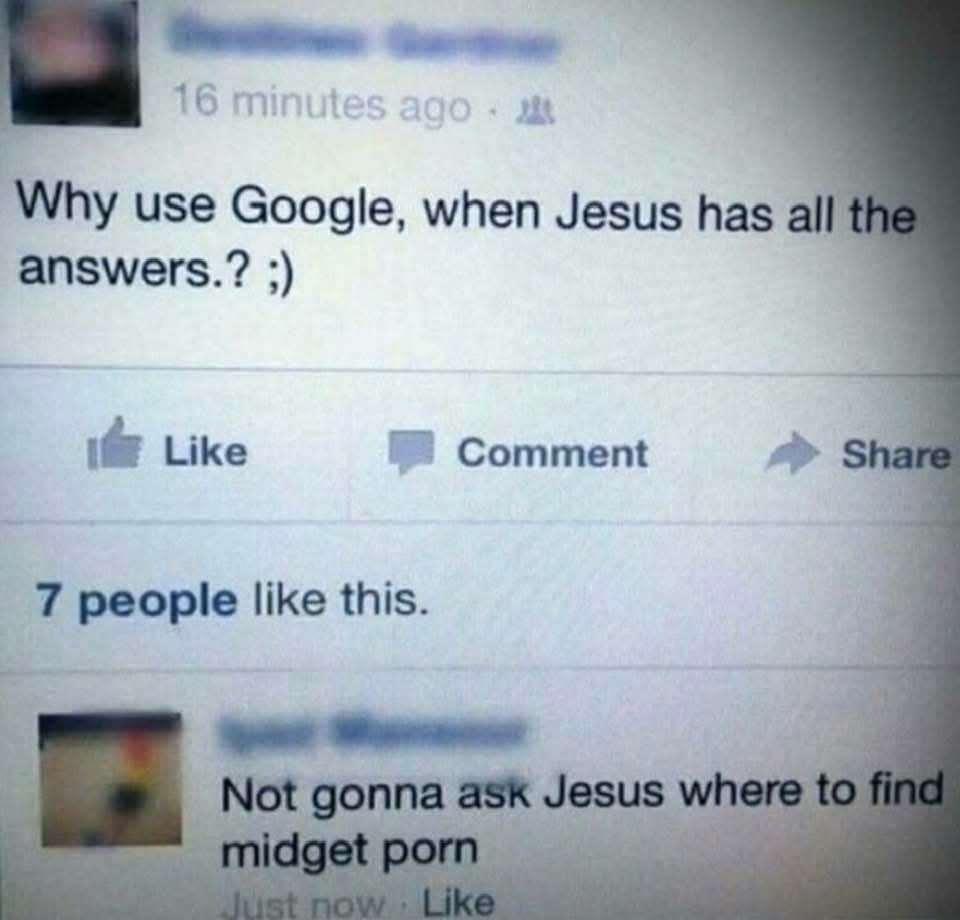Click the 'like this.' text
Image resolution: width=960 pixels, height=920 pixels.
tap(339, 599)
